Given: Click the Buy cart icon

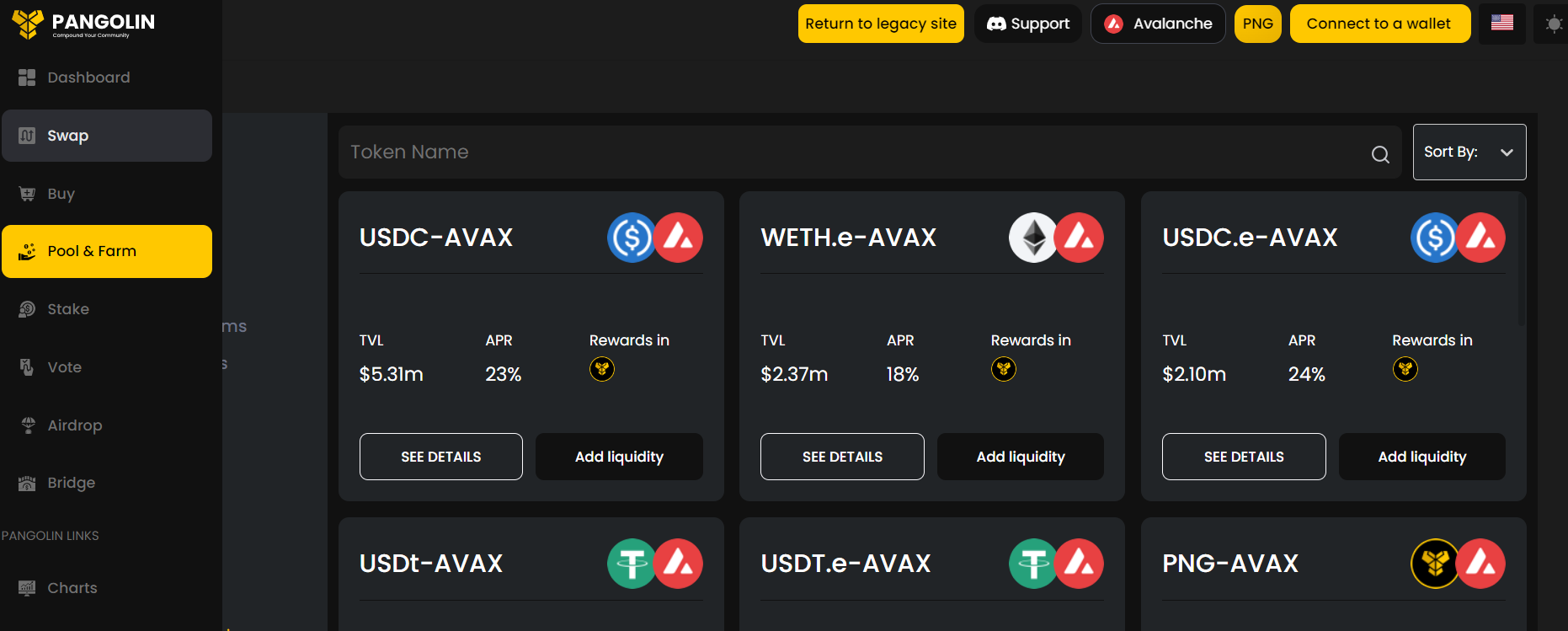Looking at the screenshot, I should (27, 194).
